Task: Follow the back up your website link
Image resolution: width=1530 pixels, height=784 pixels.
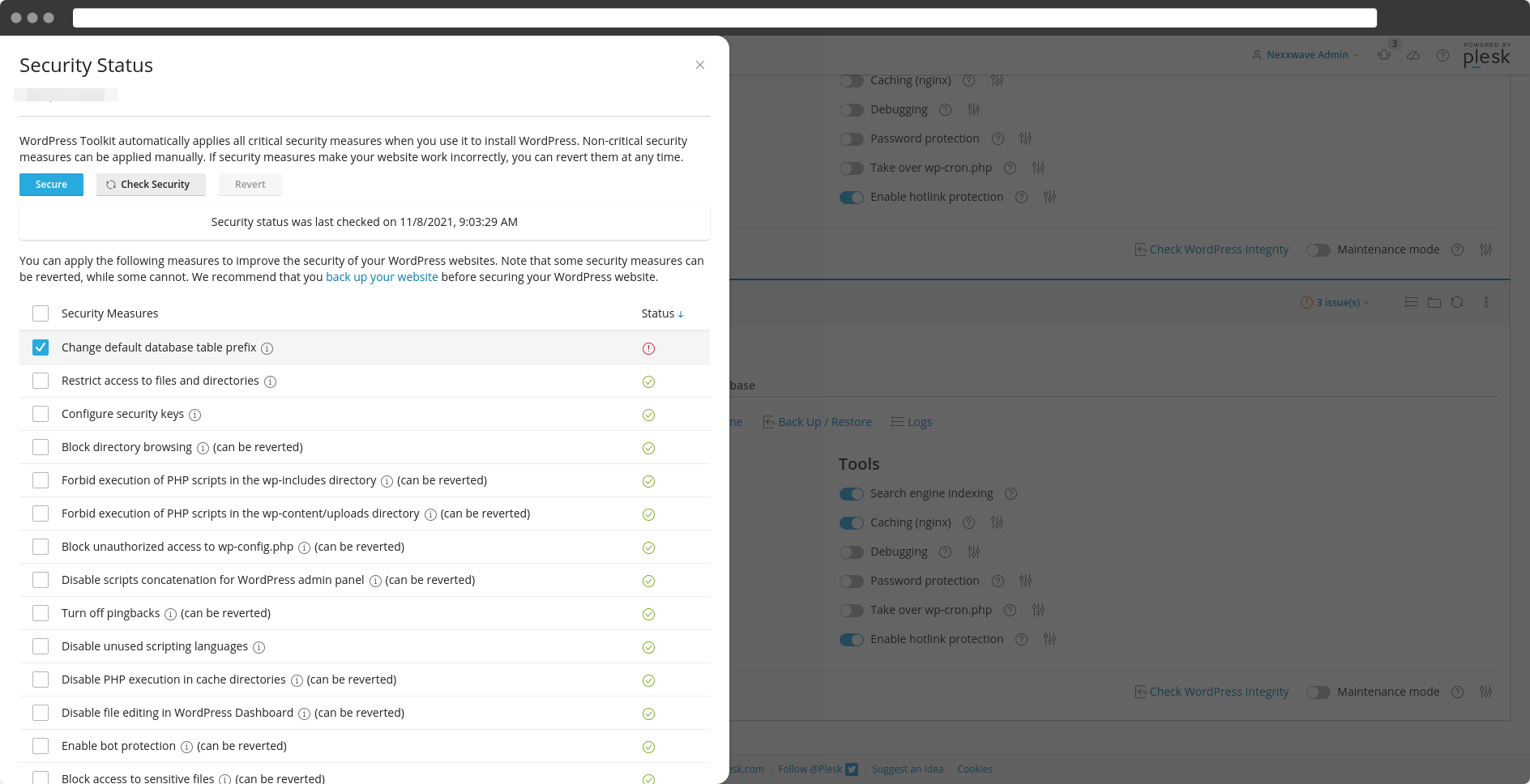Action: click(382, 277)
